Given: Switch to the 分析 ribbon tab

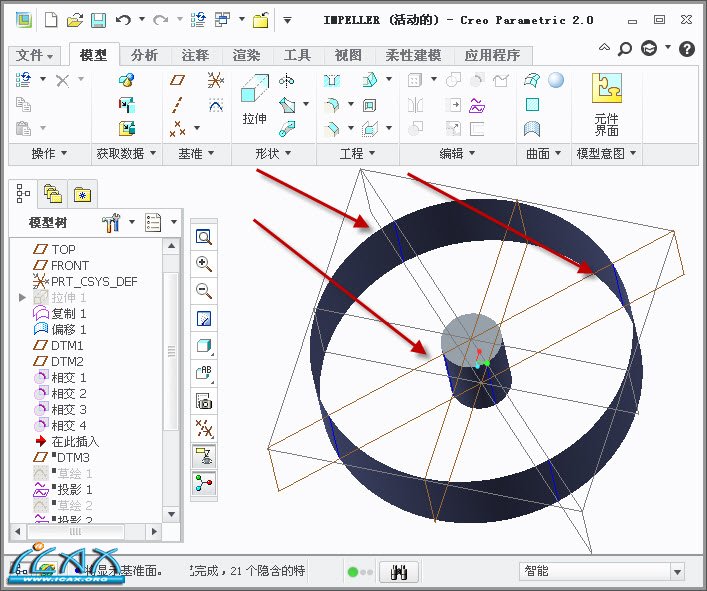Looking at the screenshot, I should [144, 55].
